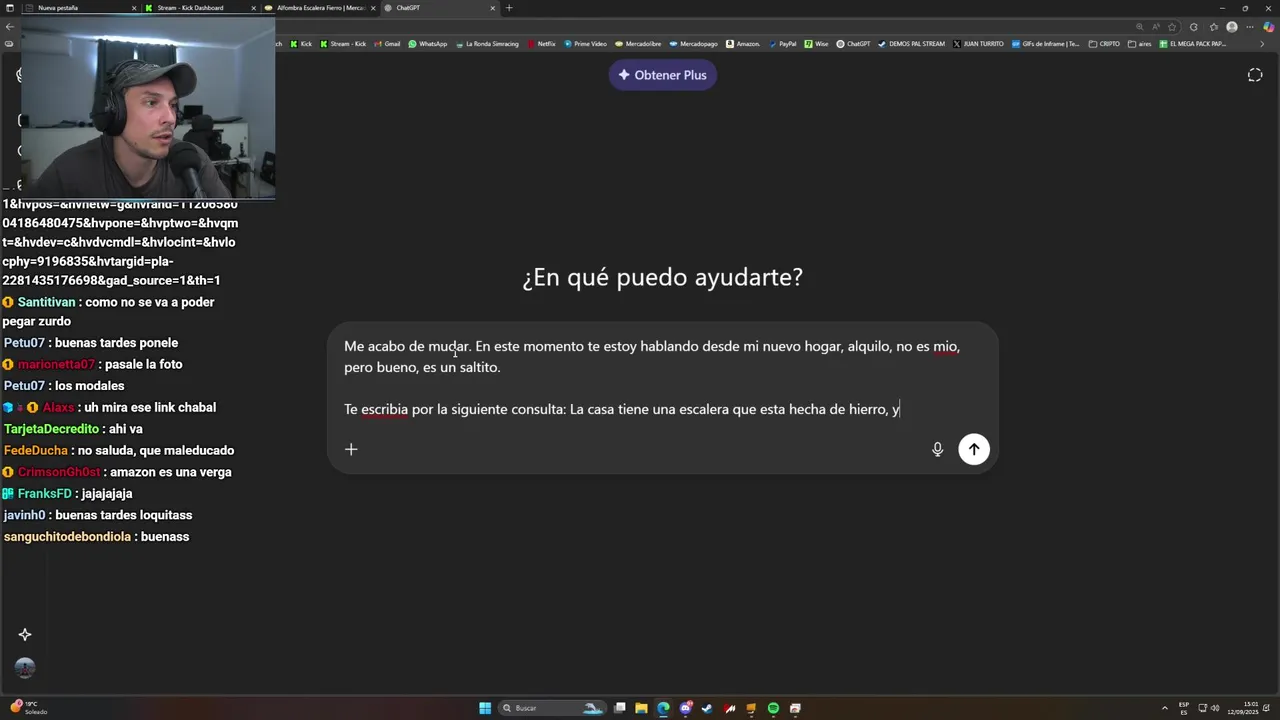Open File Explorer from taskbar
Screen dimensions: 1280x720
click(641, 708)
